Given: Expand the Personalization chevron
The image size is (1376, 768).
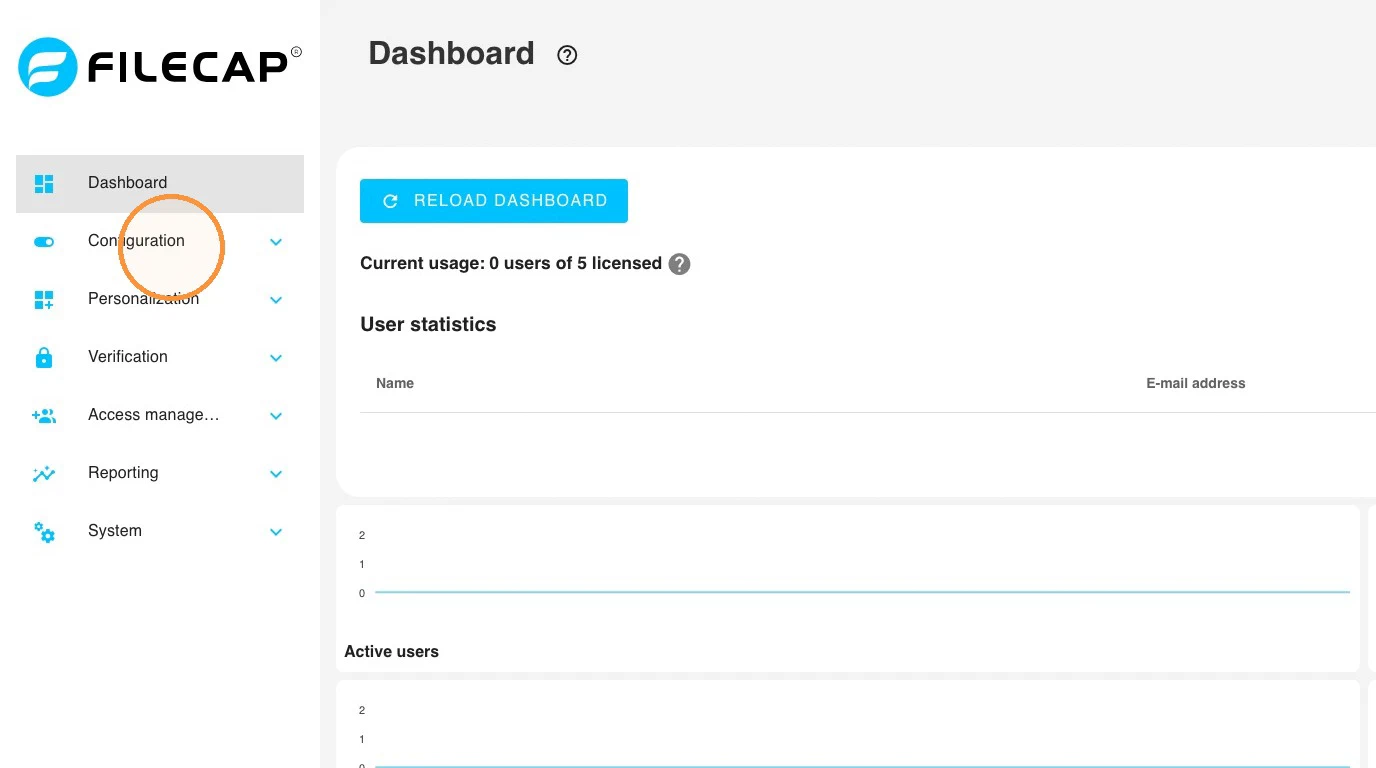Looking at the screenshot, I should click(276, 300).
